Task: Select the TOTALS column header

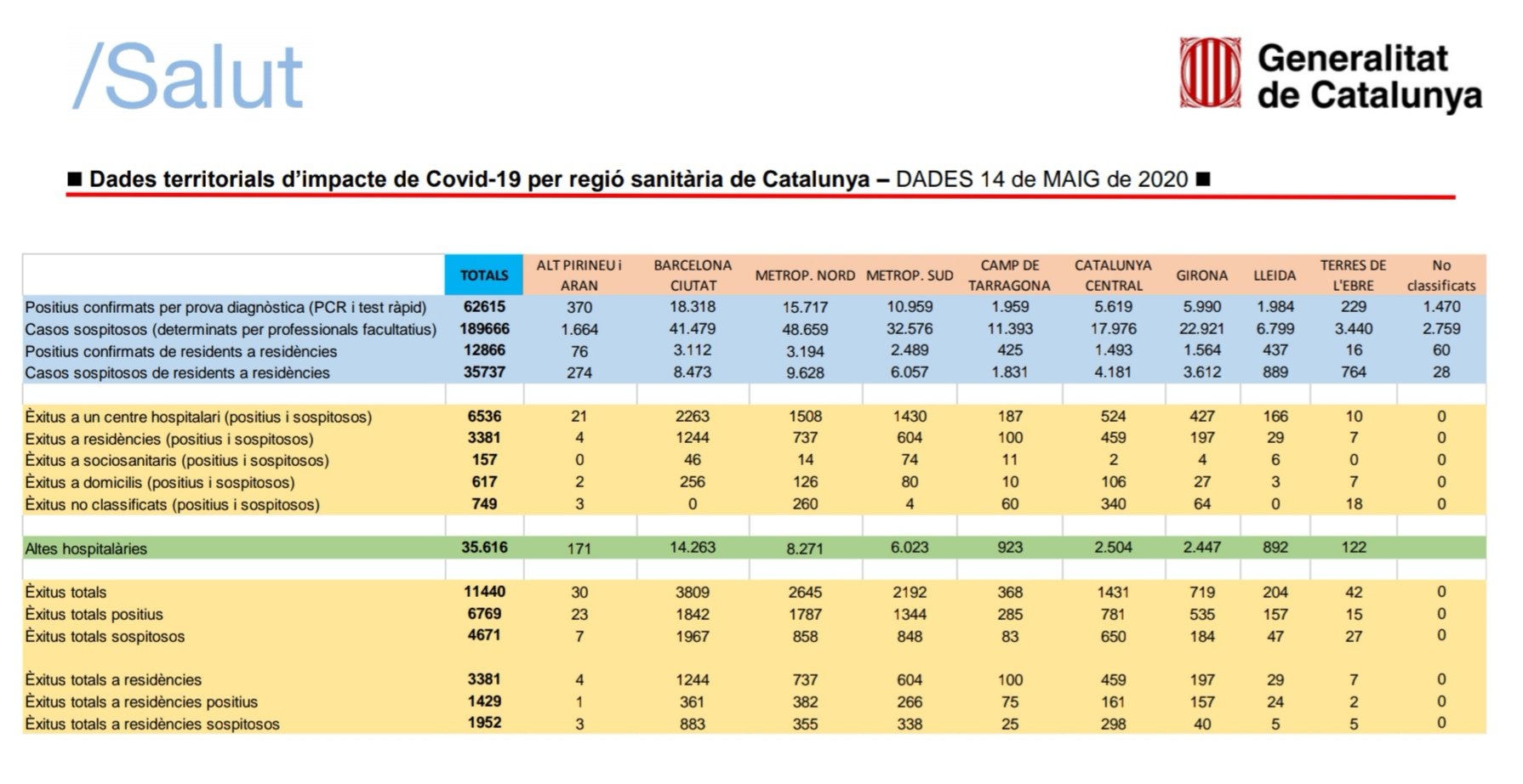Action: (x=484, y=275)
